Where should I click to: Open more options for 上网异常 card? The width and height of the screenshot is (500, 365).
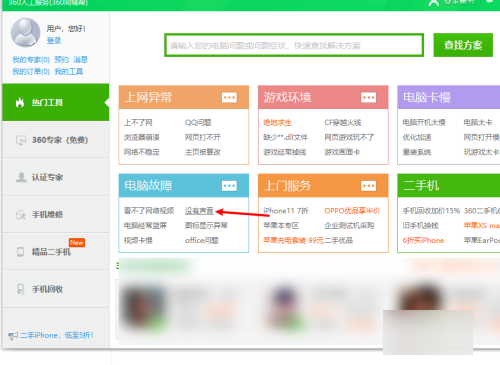point(229,98)
